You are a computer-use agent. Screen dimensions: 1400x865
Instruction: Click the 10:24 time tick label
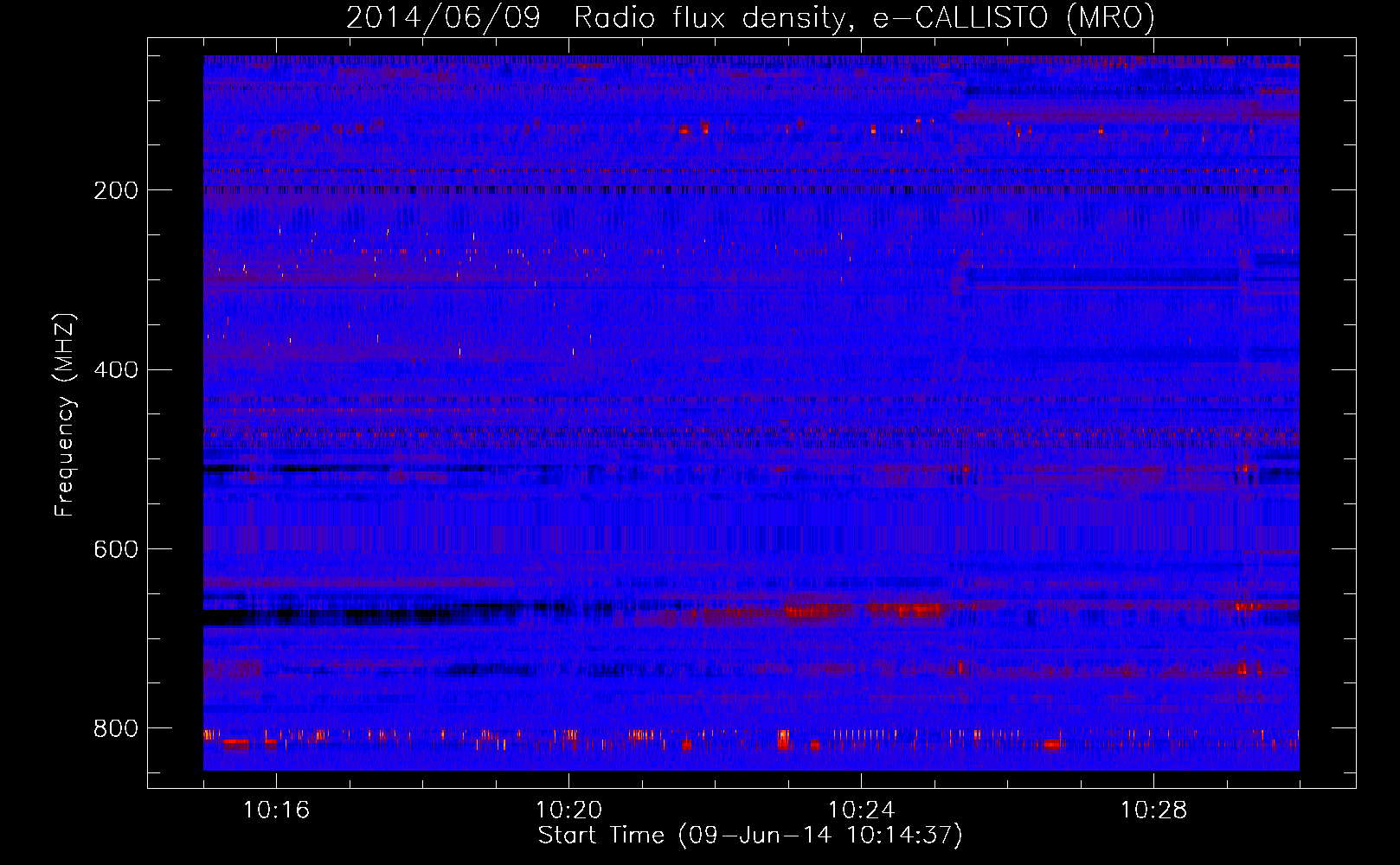click(861, 811)
